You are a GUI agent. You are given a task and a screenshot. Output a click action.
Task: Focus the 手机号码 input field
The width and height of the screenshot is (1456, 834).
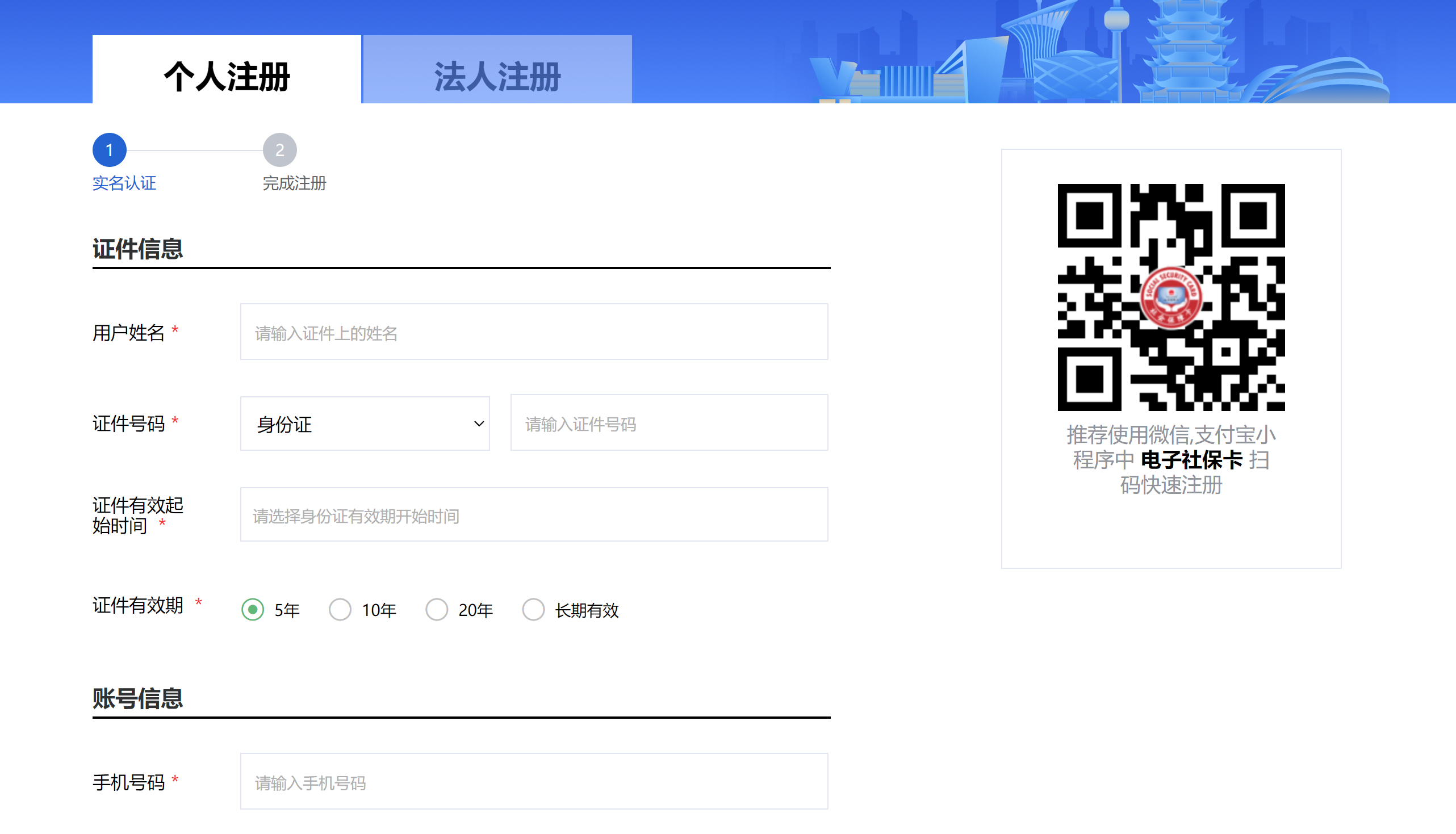pyautogui.click(x=534, y=781)
